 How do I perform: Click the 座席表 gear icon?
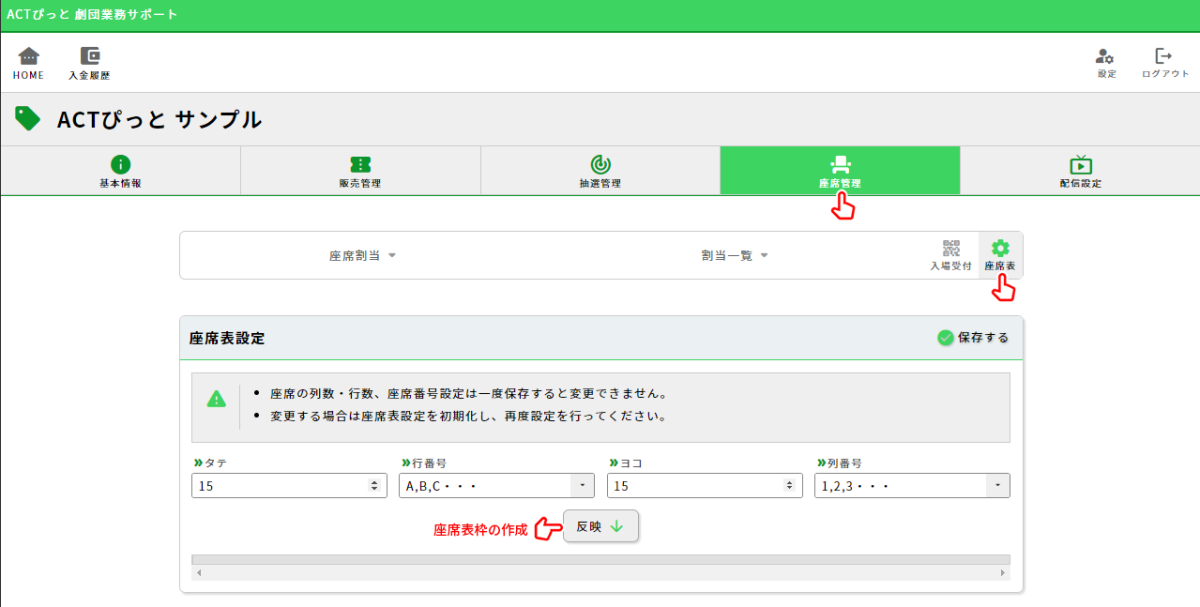1000,249
